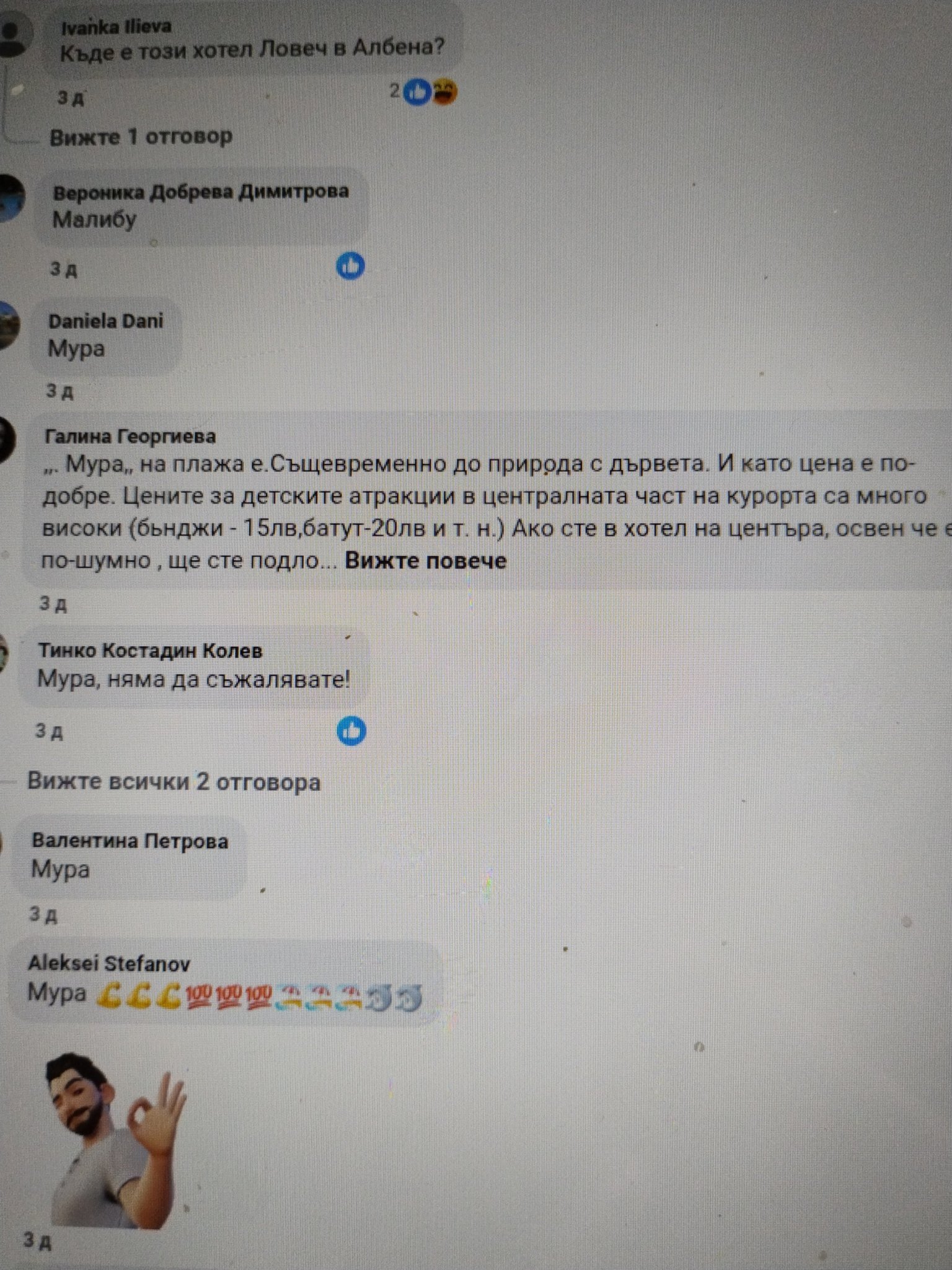Click like icon under Тинко Костадин Колев's comment
This screenshot has width=952, height=1270.
[x=351, y=732]
